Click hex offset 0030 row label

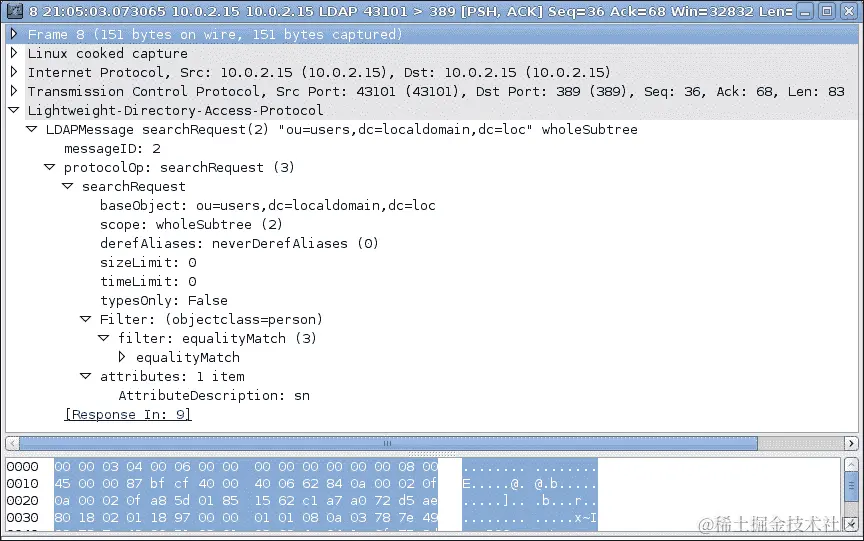[x=23, y=518]
